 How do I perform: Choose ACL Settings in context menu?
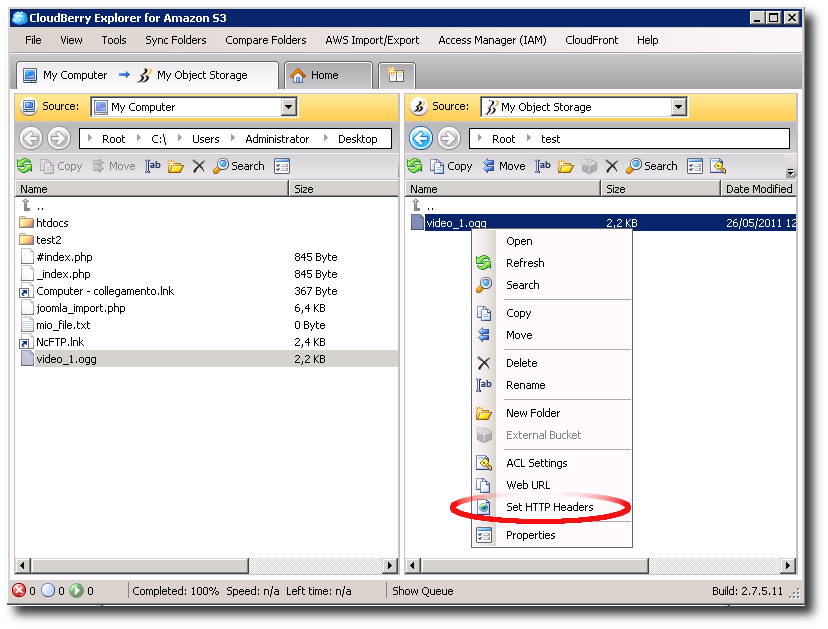[552, 463]
